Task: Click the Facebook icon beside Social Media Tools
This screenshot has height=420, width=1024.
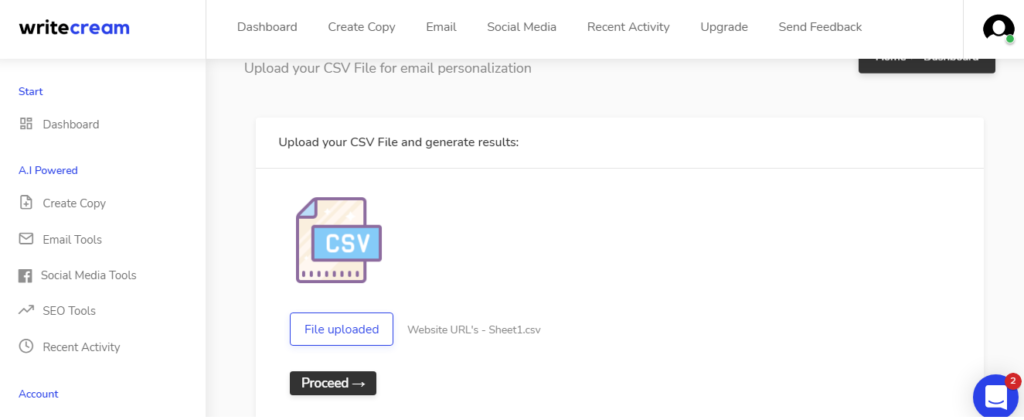Action: [x=25, y=276]
